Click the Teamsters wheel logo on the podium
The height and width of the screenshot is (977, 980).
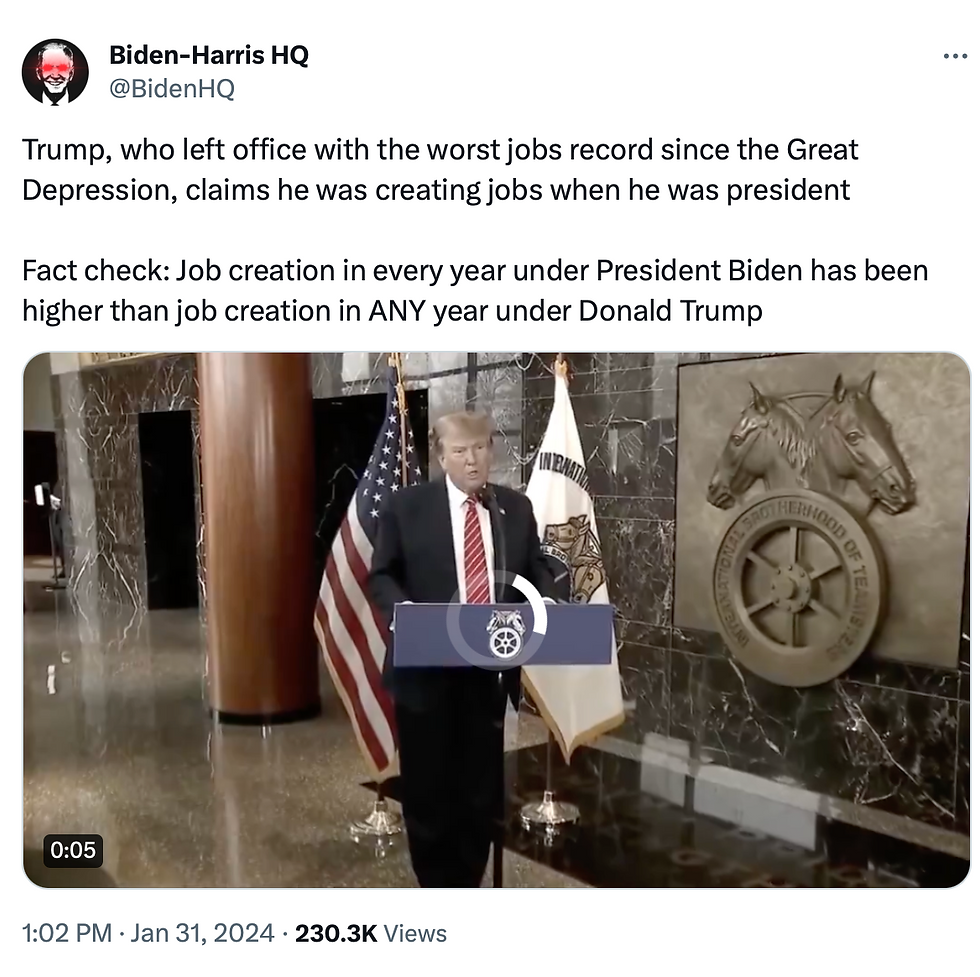pos(505,634)
